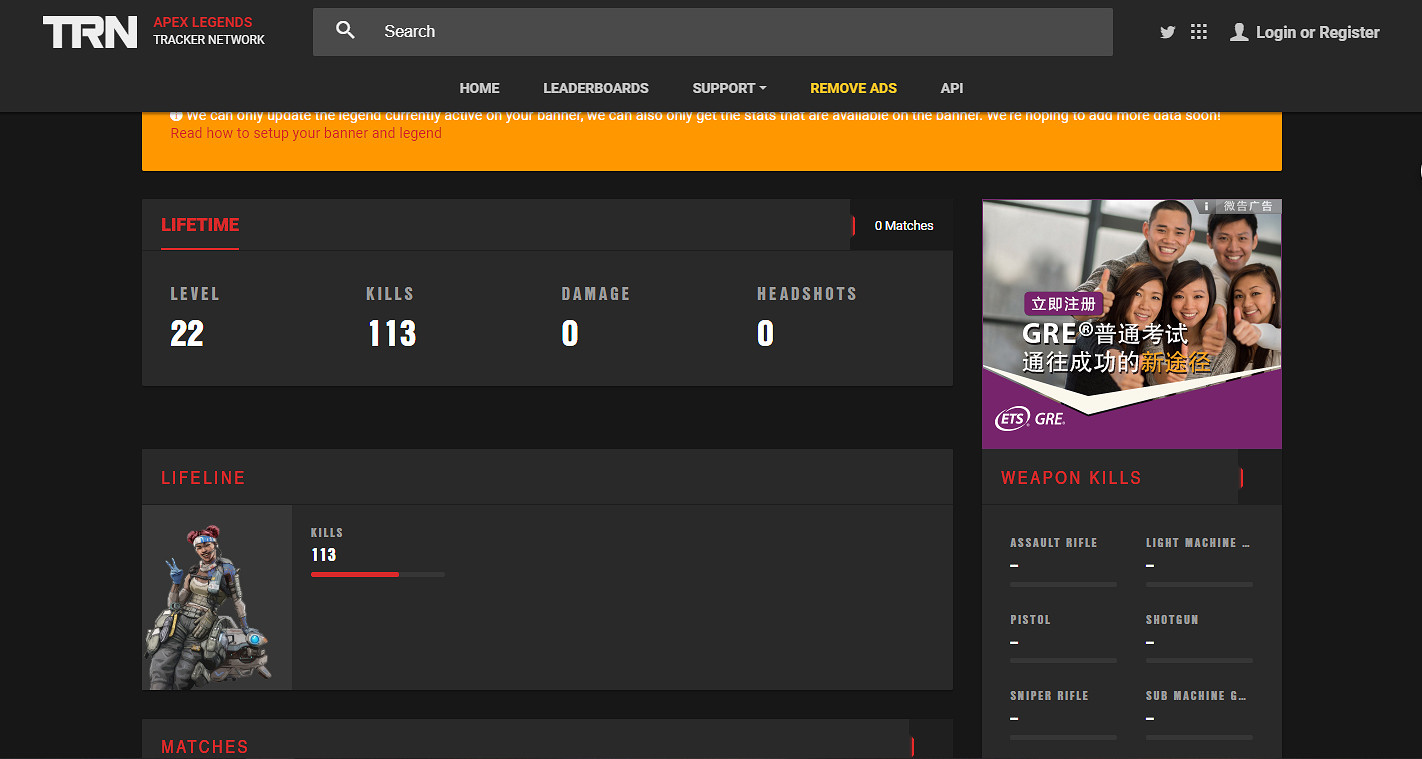1422x759 pixels.
Task: Select the Lifetime tab heading
Action: [200, 225]
